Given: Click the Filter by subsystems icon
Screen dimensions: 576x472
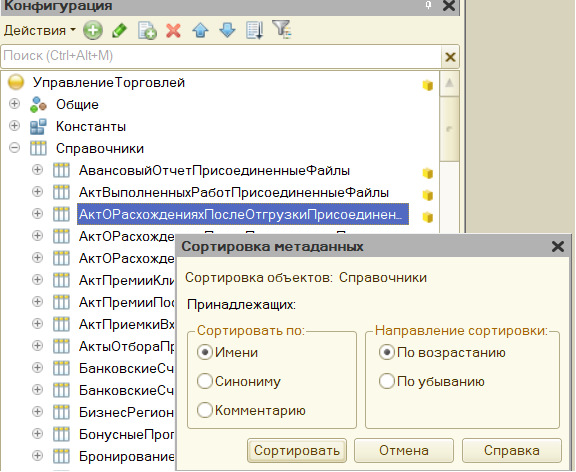Looking at the screenshot, I should [282, 30].
